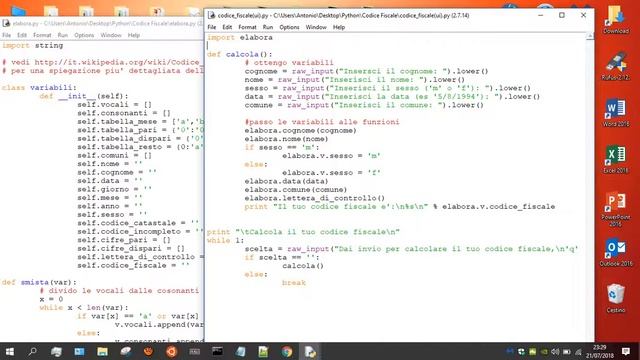The width and height of the screenshot is (640, 360).
Task: Open Format menu in elabora.py window
Action: 42,36
